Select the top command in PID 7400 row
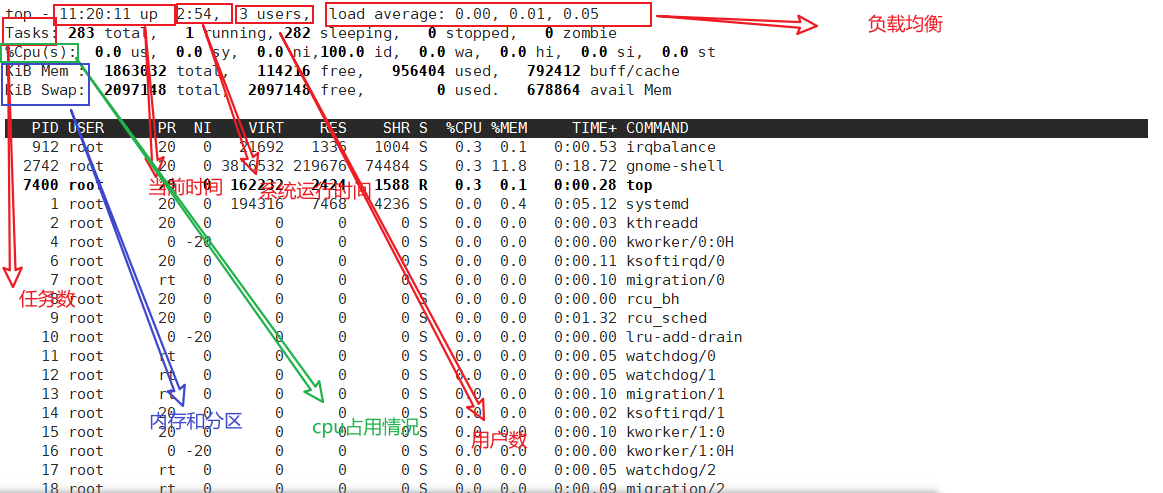The image size is (1163, 493). 639,185
